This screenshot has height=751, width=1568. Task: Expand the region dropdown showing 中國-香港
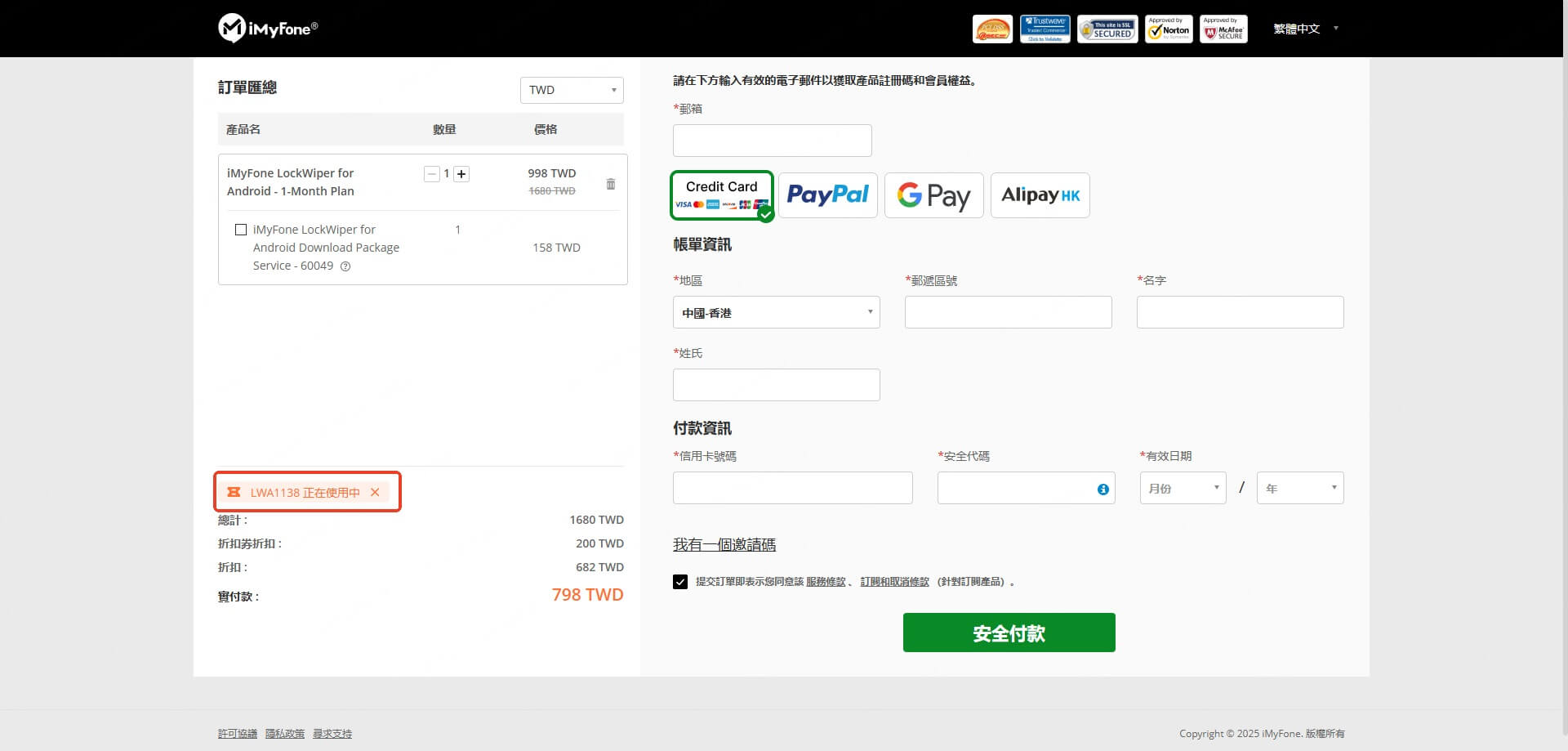click(x=776, y=313)
